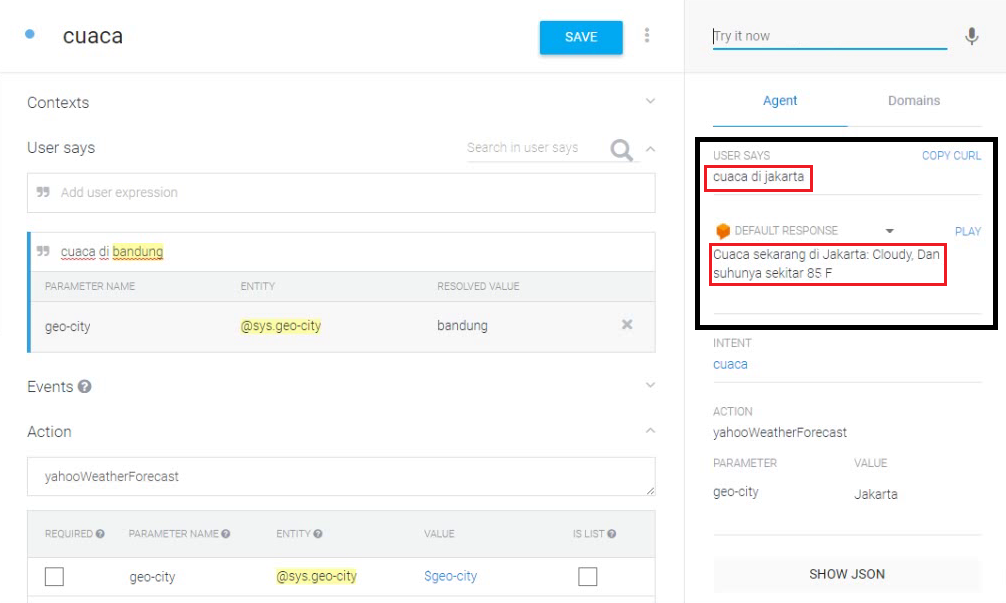The image size is (1006, 603).
Task: Click the quote icon in Add user expression
Action: coord(43,192)
